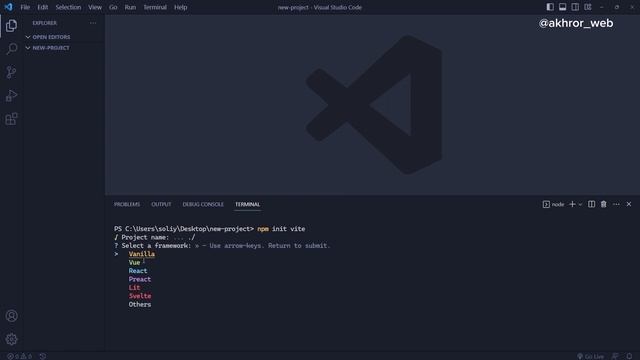Select the Terminal tab
The height and width of the screenshot is (360, 640).
click(x=247, y=204)
